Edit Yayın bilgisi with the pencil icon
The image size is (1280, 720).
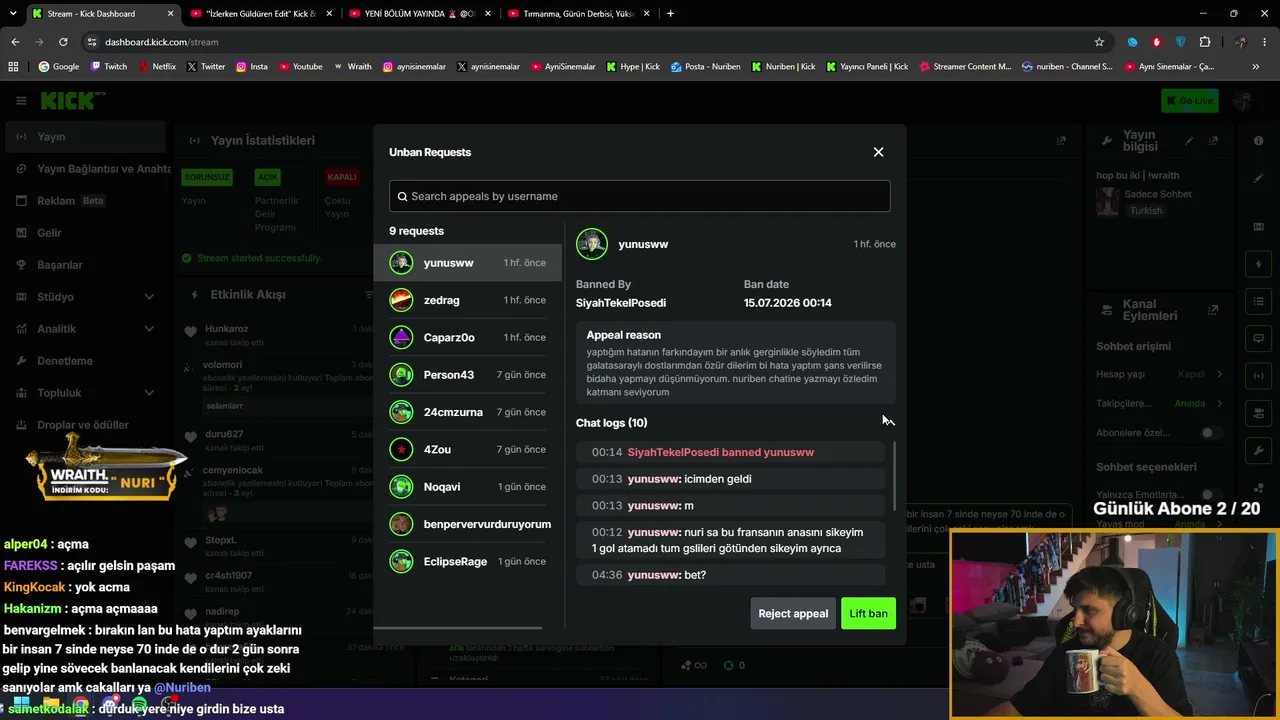(x=1189, y=141)
